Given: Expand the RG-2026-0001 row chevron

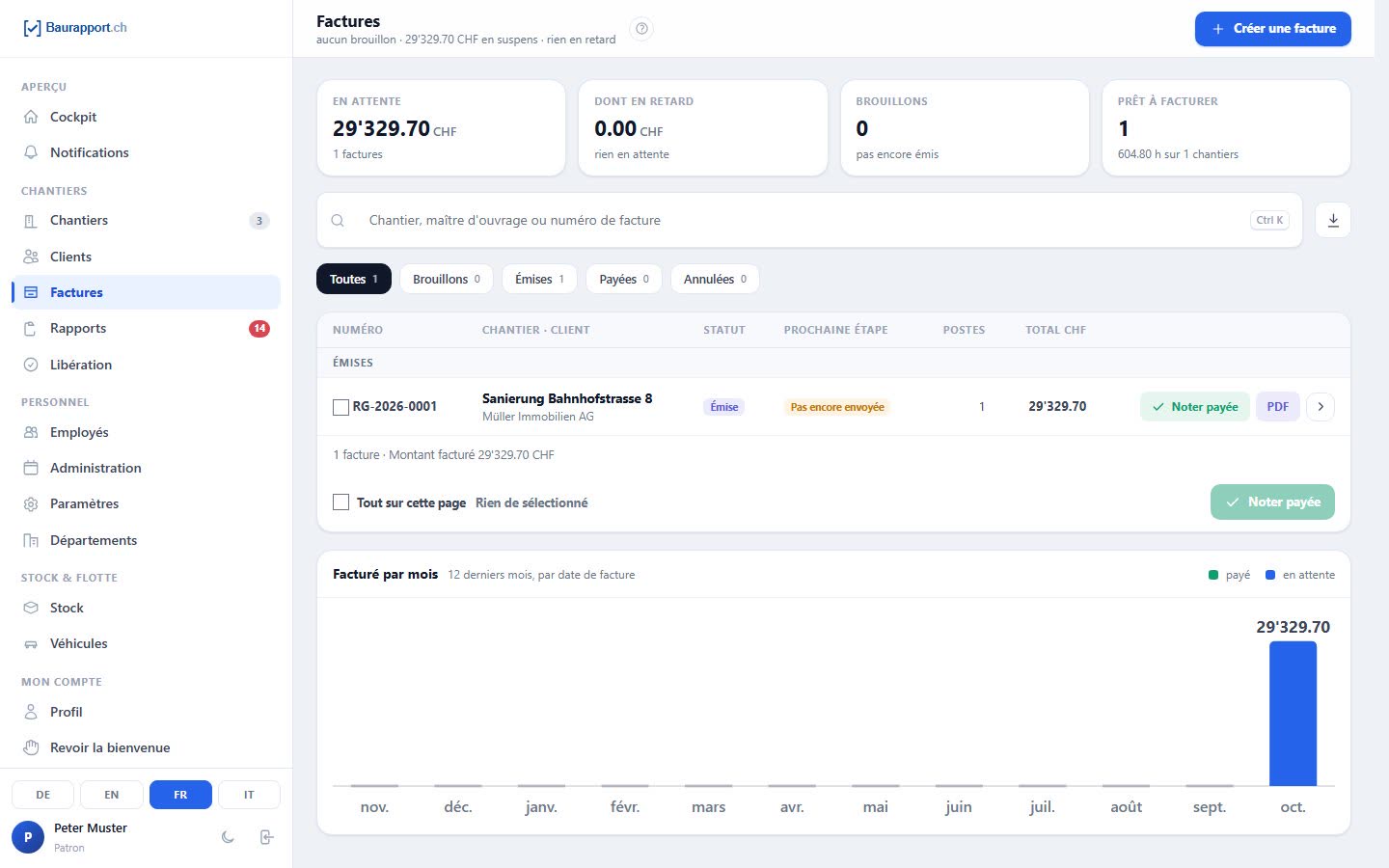Looking at the screenshot, I should 1321,407.
